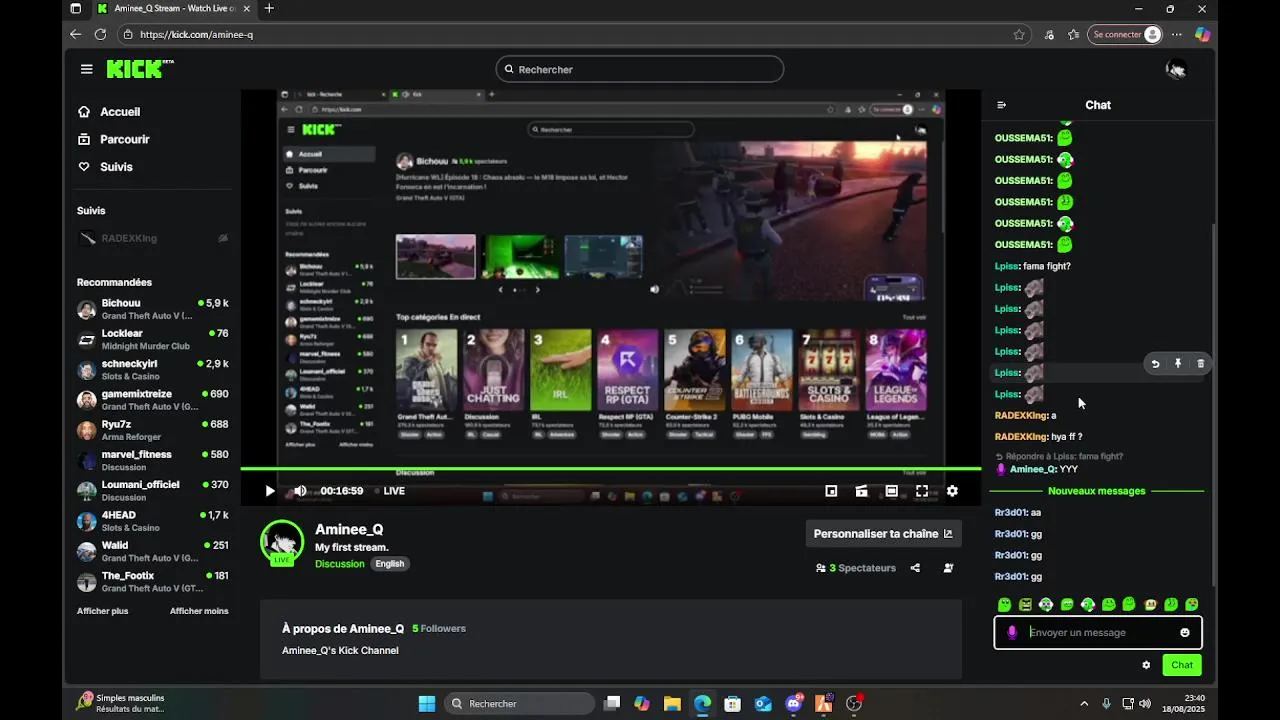Image resolution: width=1280 pixels, height=720 pixels.
Task: Open recommended channel schneckyirl
Action: (x=153, y=369)
